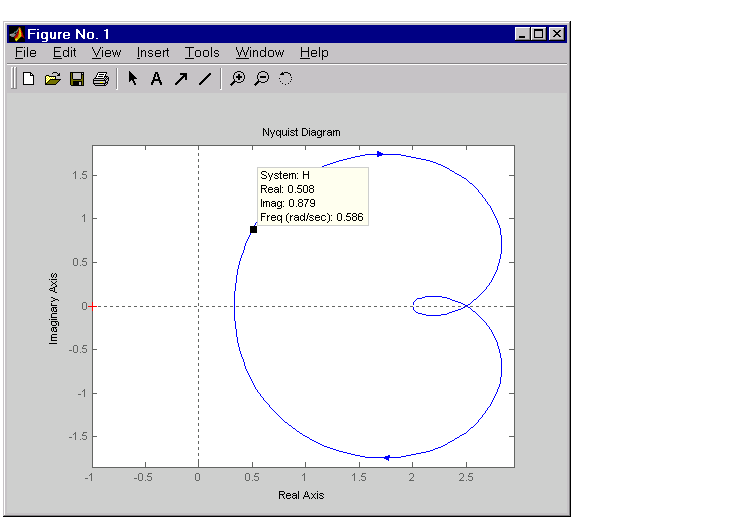This screenshot has width=750, height=528.
Task: Open a file with the Open icon
Action: [x=53, y=79]
